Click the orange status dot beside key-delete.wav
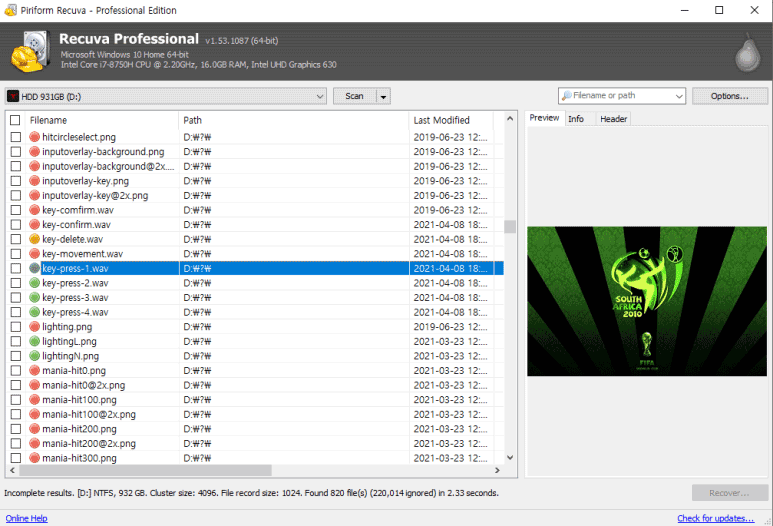Screen dimensions: 773x526 (35, 239)
